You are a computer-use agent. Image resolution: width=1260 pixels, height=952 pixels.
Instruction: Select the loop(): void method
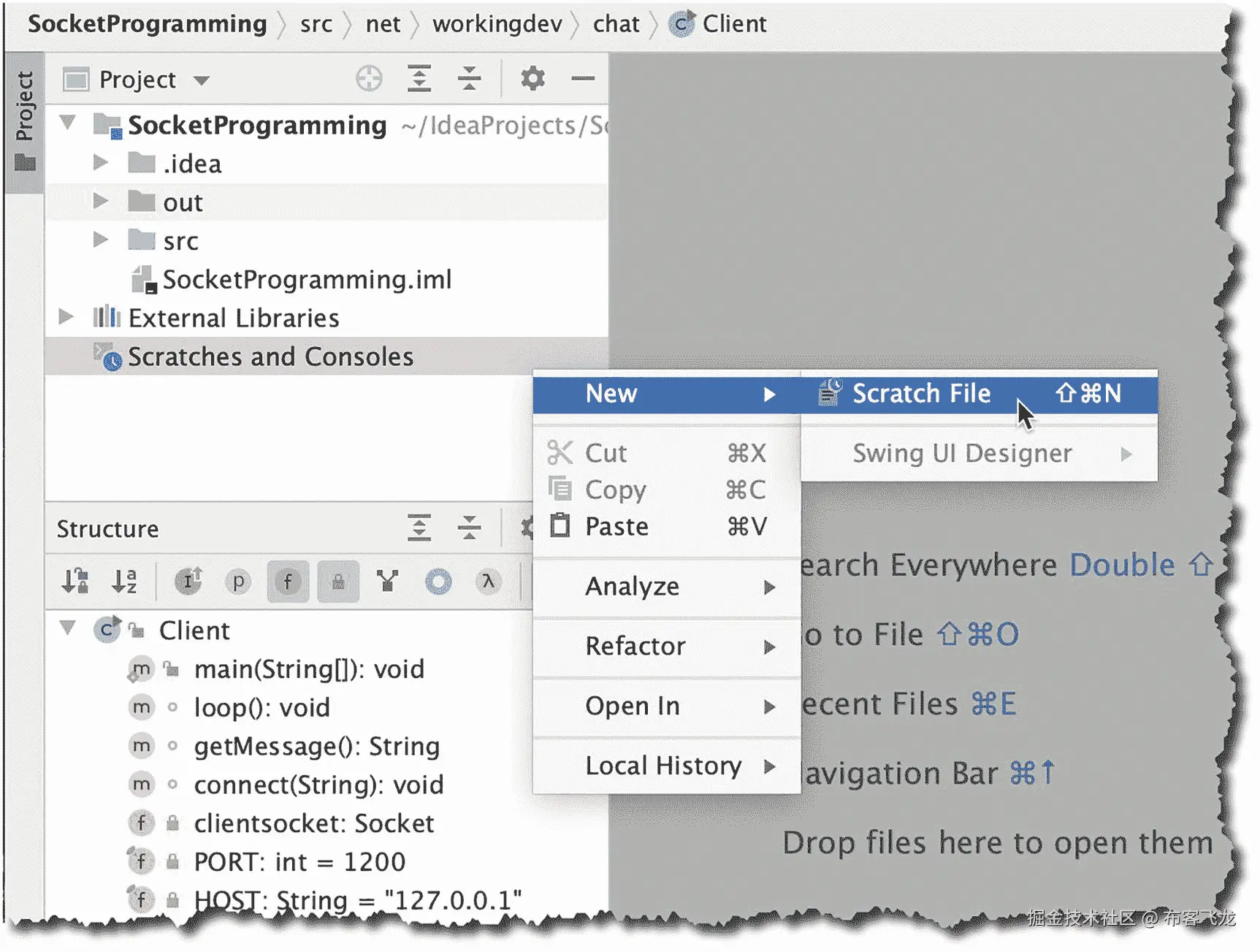261,707
